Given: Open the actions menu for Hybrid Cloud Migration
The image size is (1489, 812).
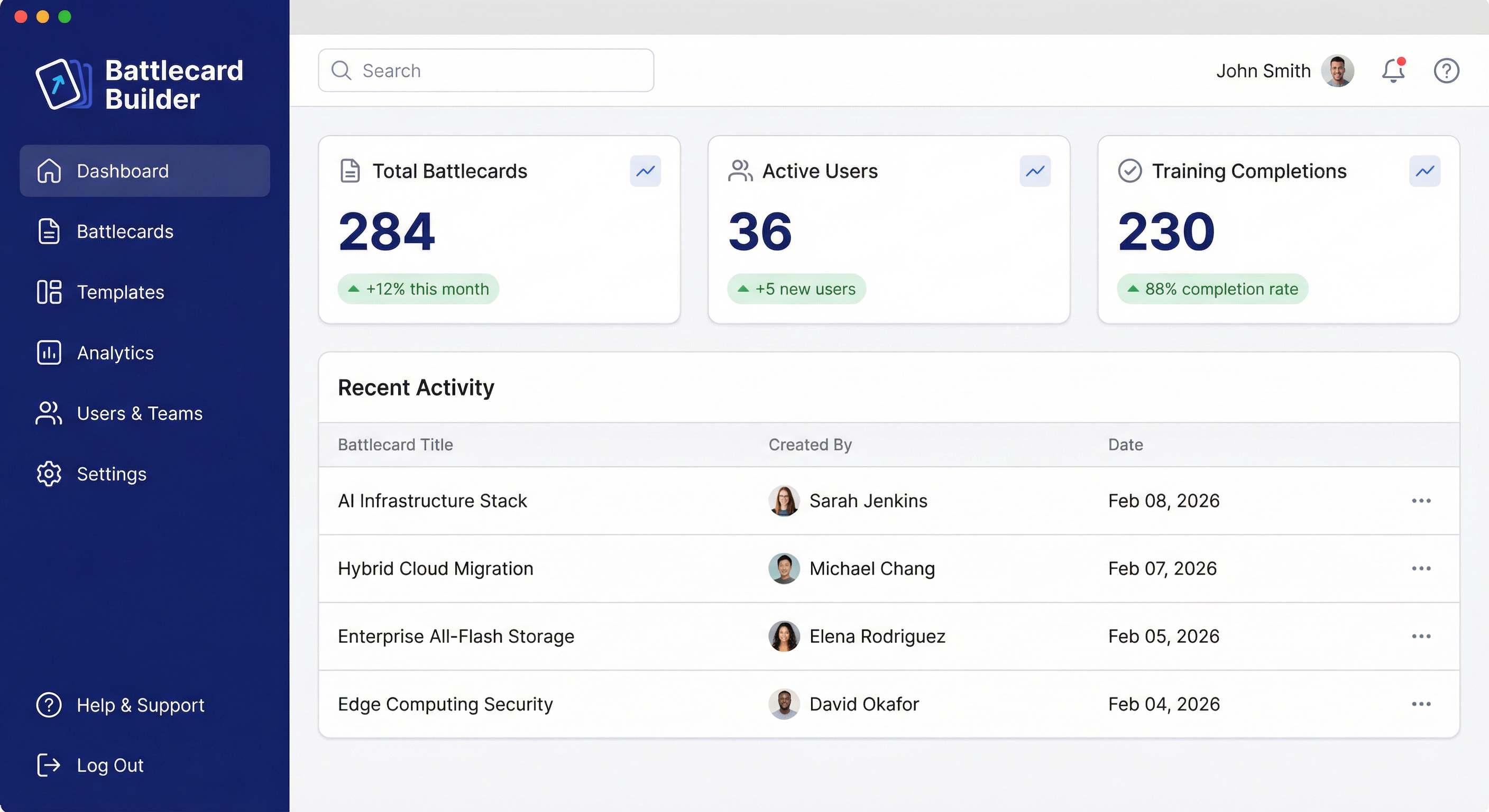Looking at the screenshot, I should [x=1421, y=569].
